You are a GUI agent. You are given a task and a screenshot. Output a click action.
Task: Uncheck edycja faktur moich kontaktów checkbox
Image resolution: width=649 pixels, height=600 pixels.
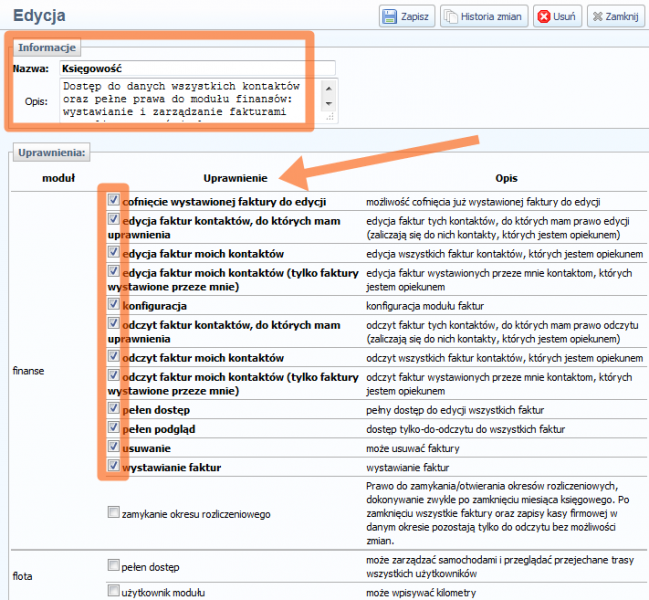click(113, 252)
